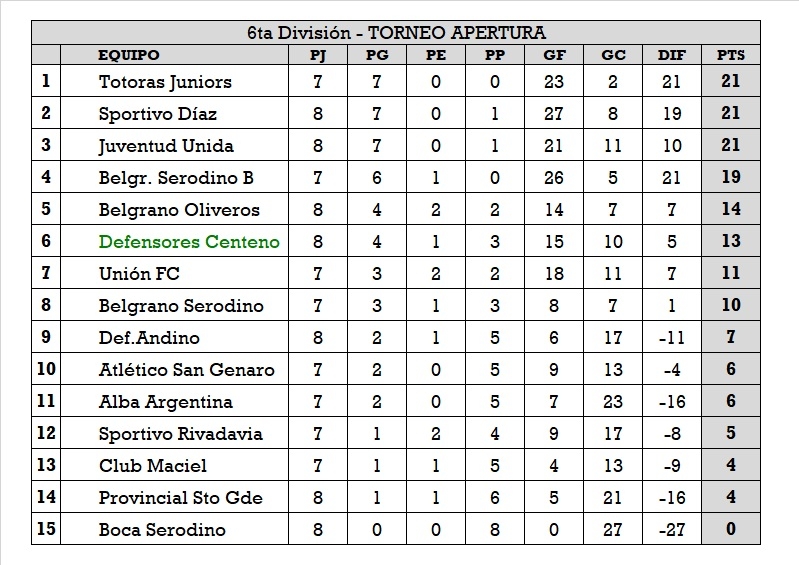Select the Juventud Unida row name

tap(166, 146)
